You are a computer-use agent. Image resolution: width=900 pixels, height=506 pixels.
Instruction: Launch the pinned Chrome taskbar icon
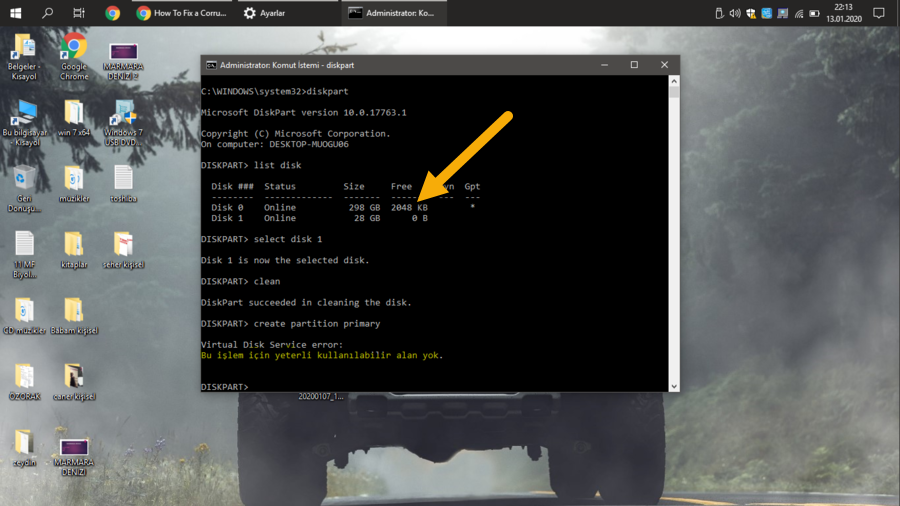pyautogui.click(x=112, y=13)
